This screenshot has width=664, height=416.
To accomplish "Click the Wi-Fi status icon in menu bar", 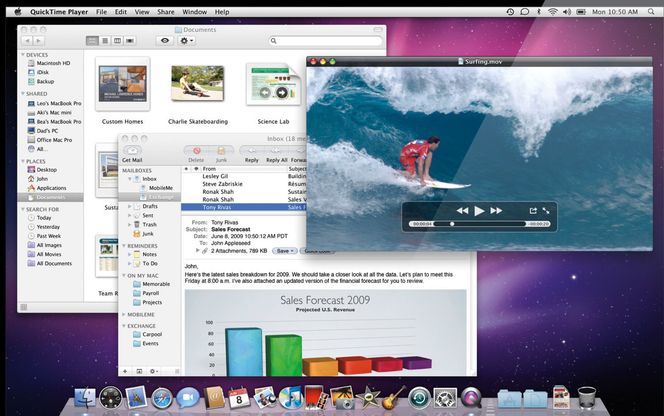I will coord(553,12).
